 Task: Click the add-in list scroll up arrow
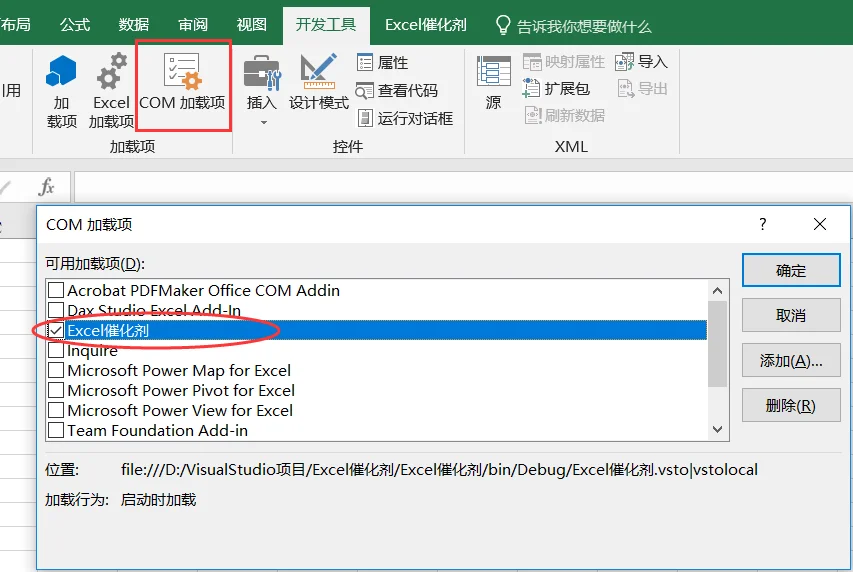(718, 291)
